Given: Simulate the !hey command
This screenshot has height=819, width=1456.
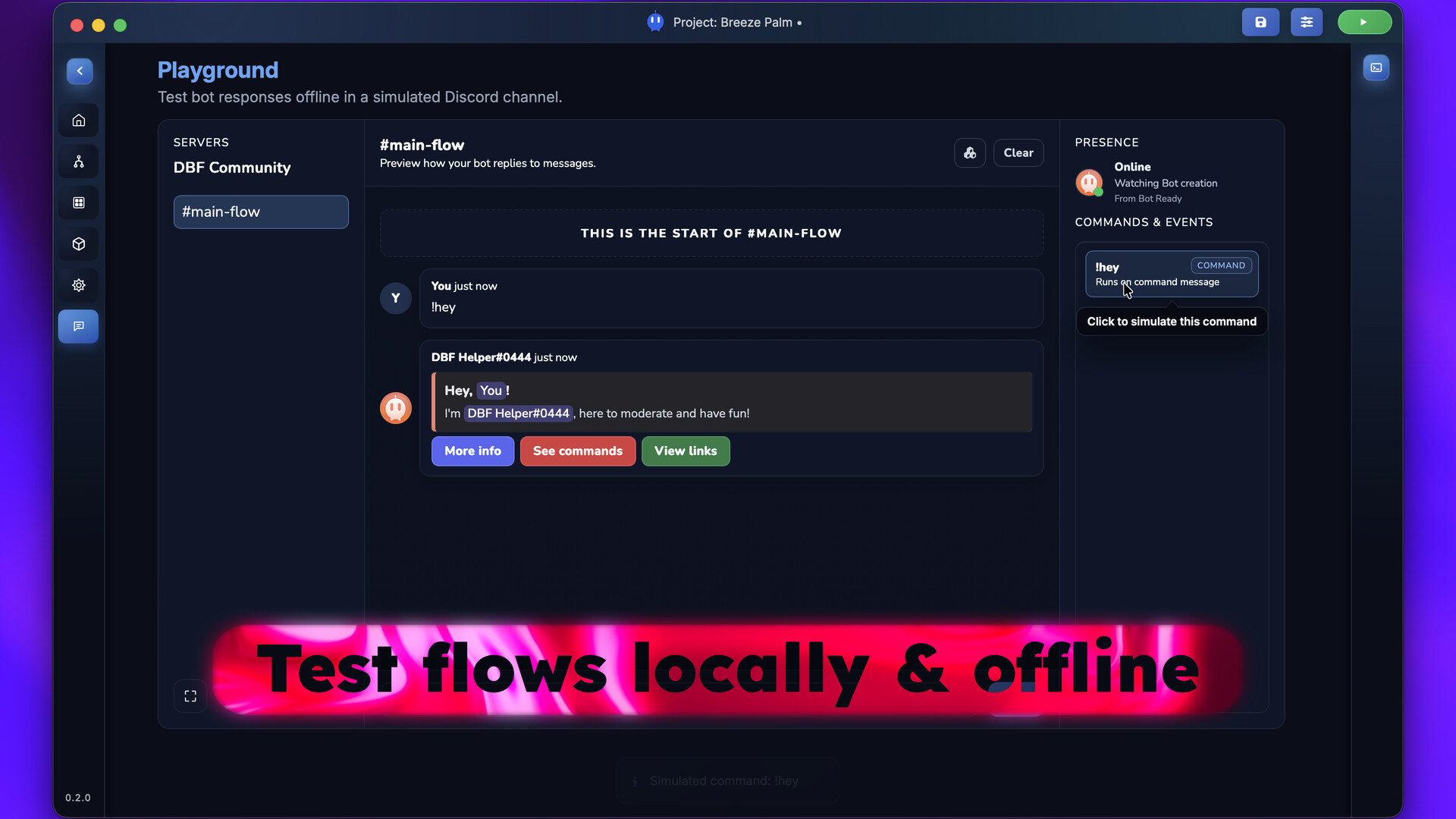Looking at the screenshot, I should (1171, 274).
